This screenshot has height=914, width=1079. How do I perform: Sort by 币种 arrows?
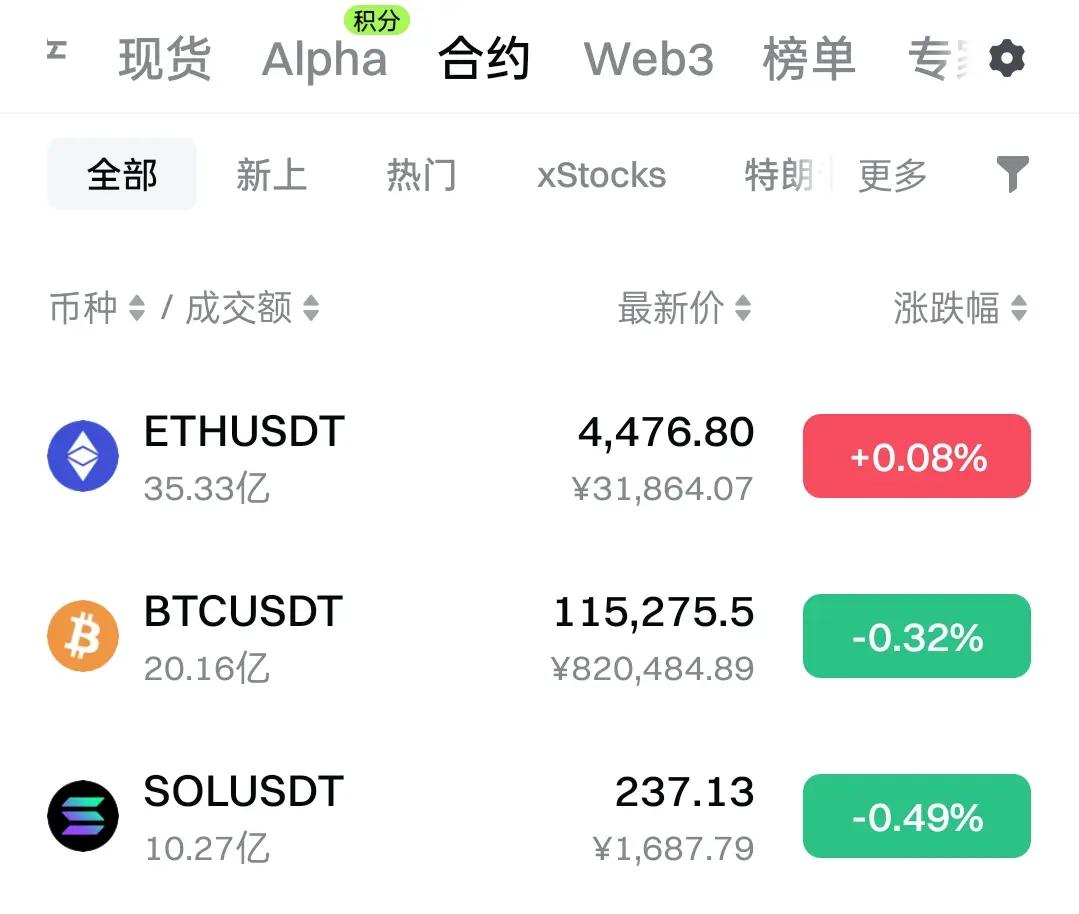coord(137,308)
